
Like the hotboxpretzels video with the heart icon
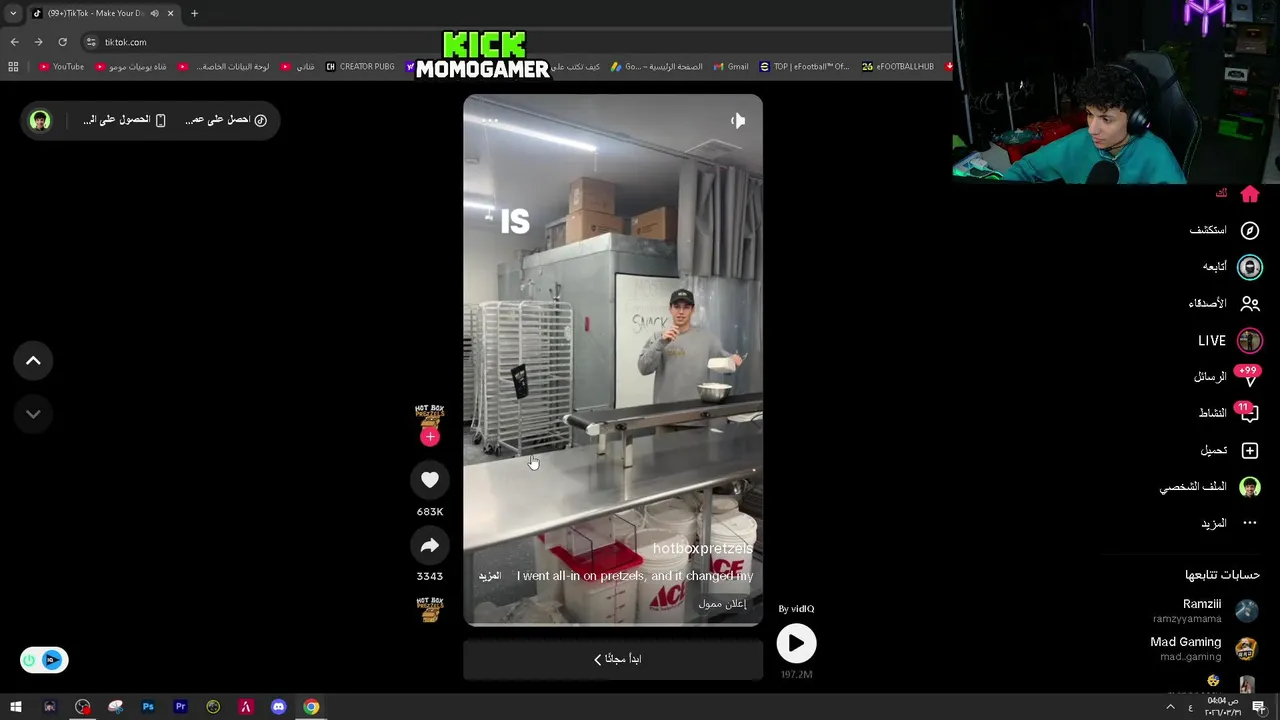tap(430, 480)
